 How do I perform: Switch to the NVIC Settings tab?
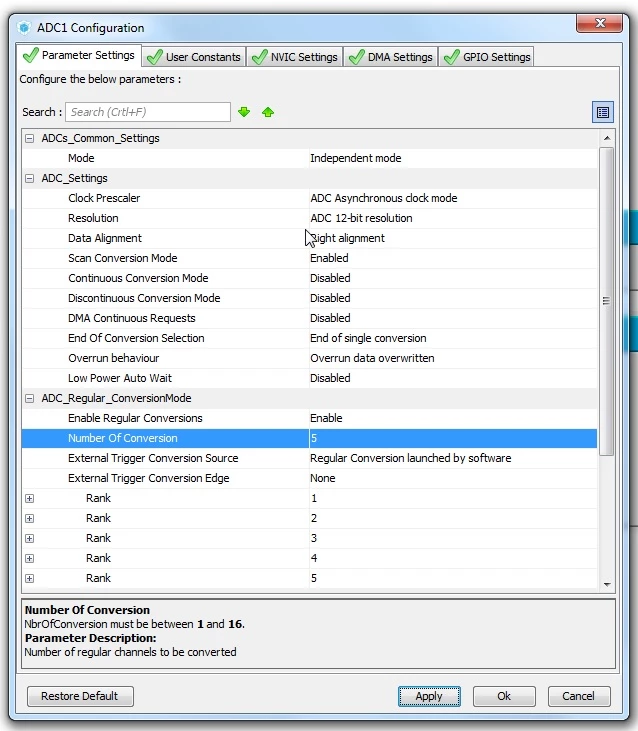pyautogui.click(x=295, y=57)
